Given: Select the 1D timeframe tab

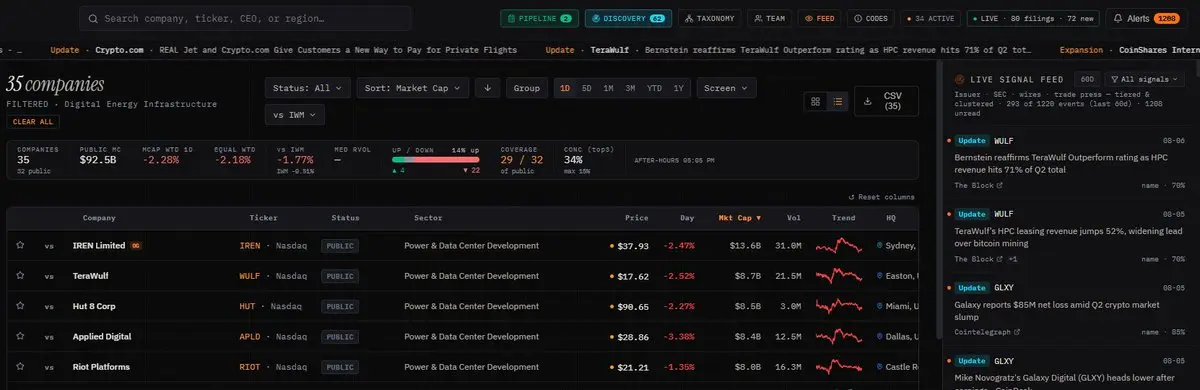Looking at the screenshot, I should coord(565,88).
